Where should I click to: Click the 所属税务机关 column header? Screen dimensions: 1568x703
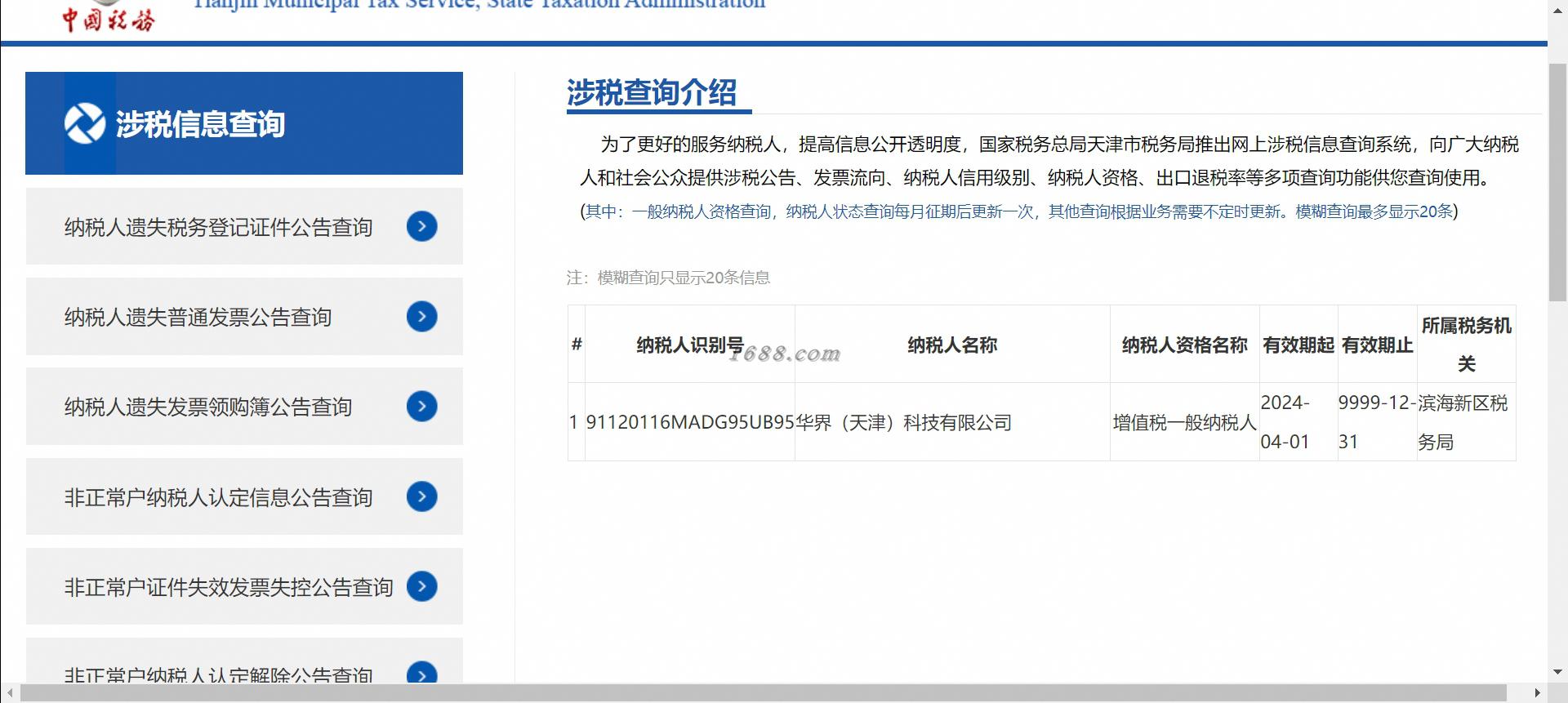[1466, 345]
